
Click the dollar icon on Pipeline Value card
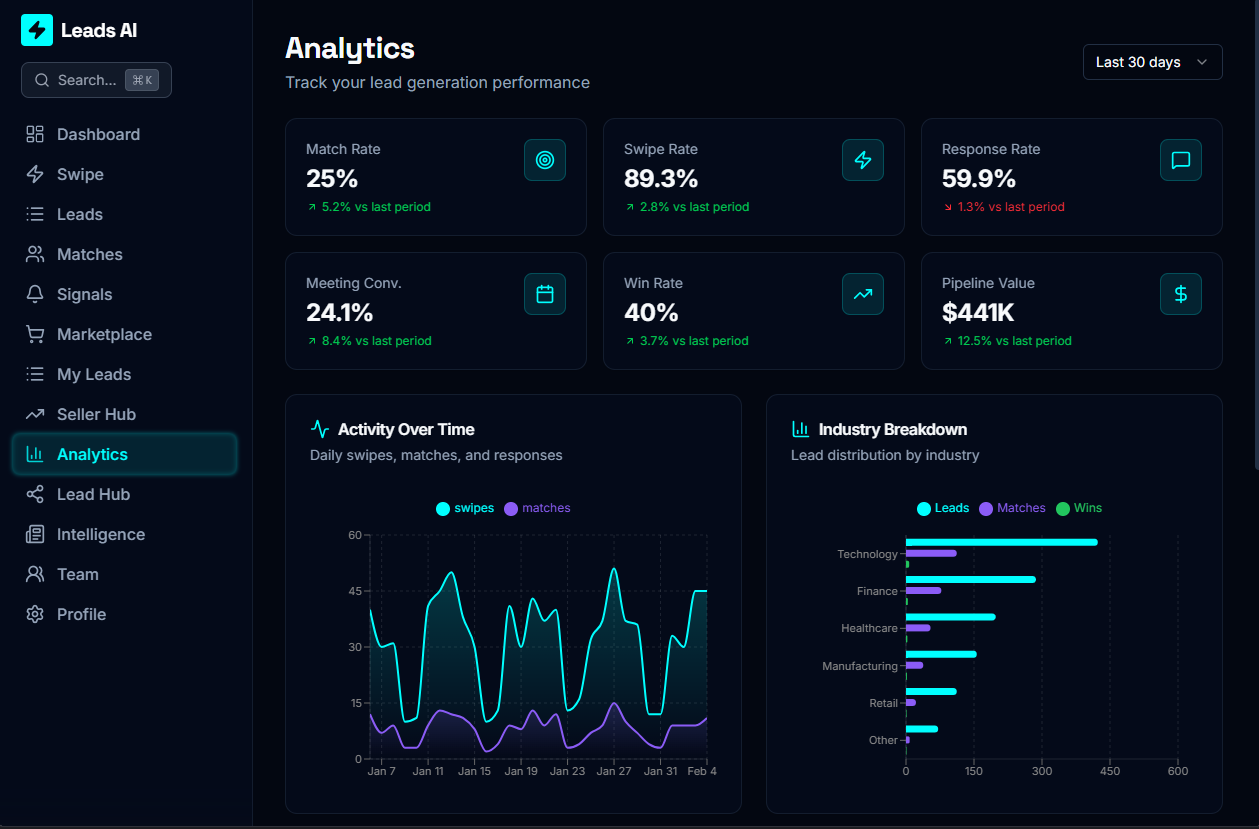point(1180,294)
